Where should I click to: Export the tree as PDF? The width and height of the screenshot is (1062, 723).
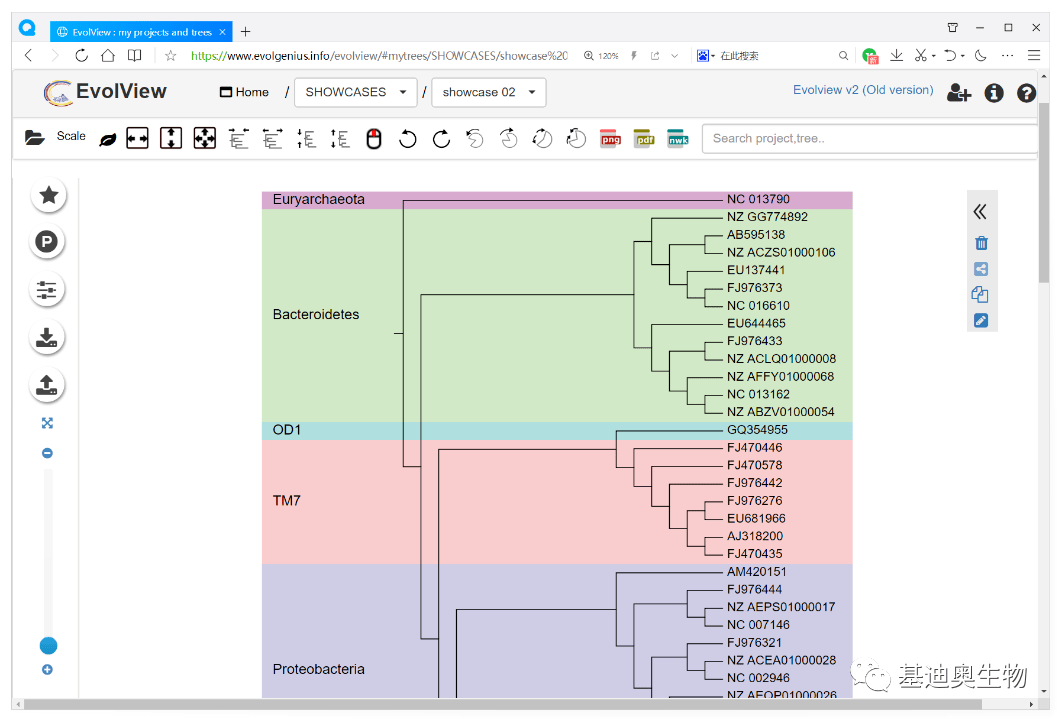(x=644, y=139)
